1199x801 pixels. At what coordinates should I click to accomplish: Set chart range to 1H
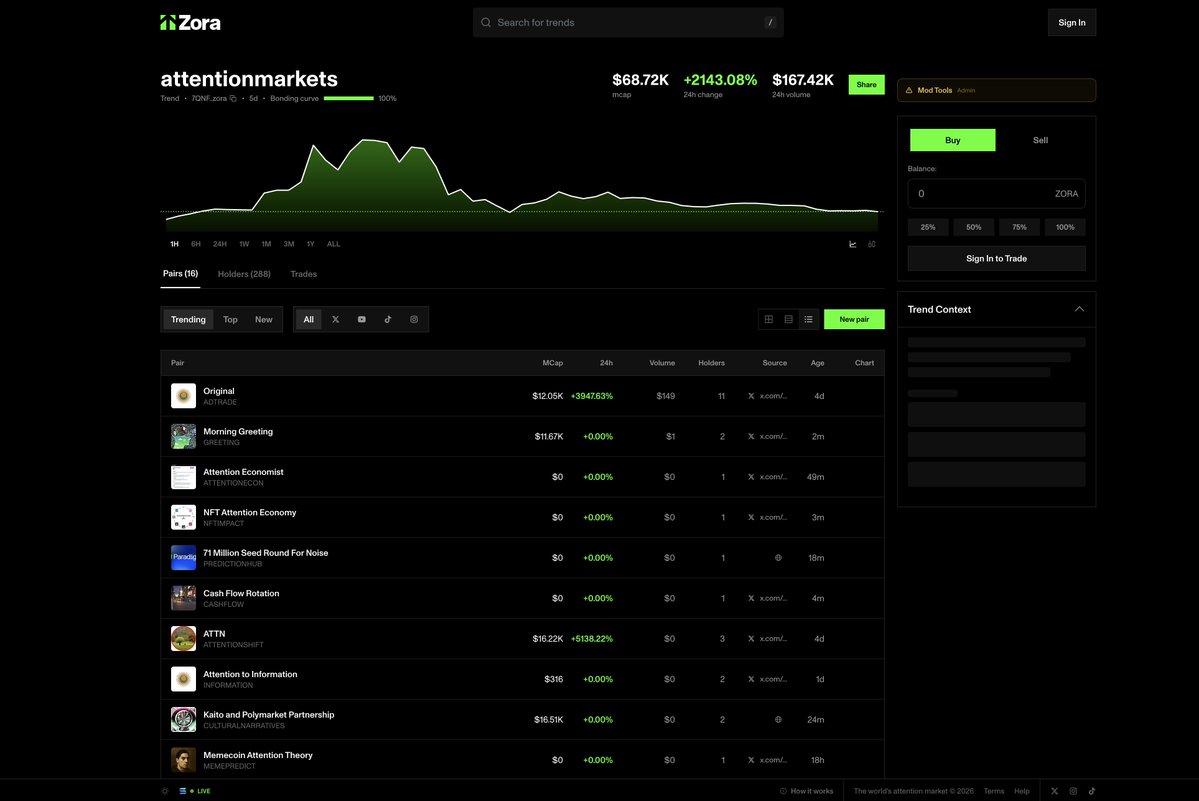[x=174, y=245]
